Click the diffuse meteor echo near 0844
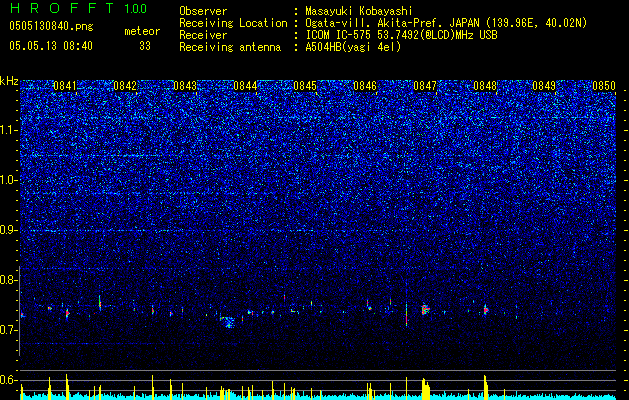 (229, 322)
